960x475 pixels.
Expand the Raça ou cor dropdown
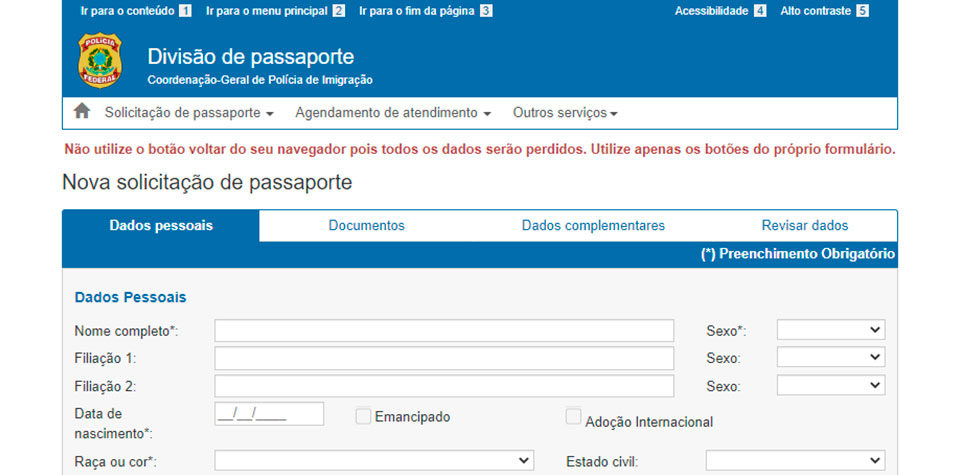point(374,460)
